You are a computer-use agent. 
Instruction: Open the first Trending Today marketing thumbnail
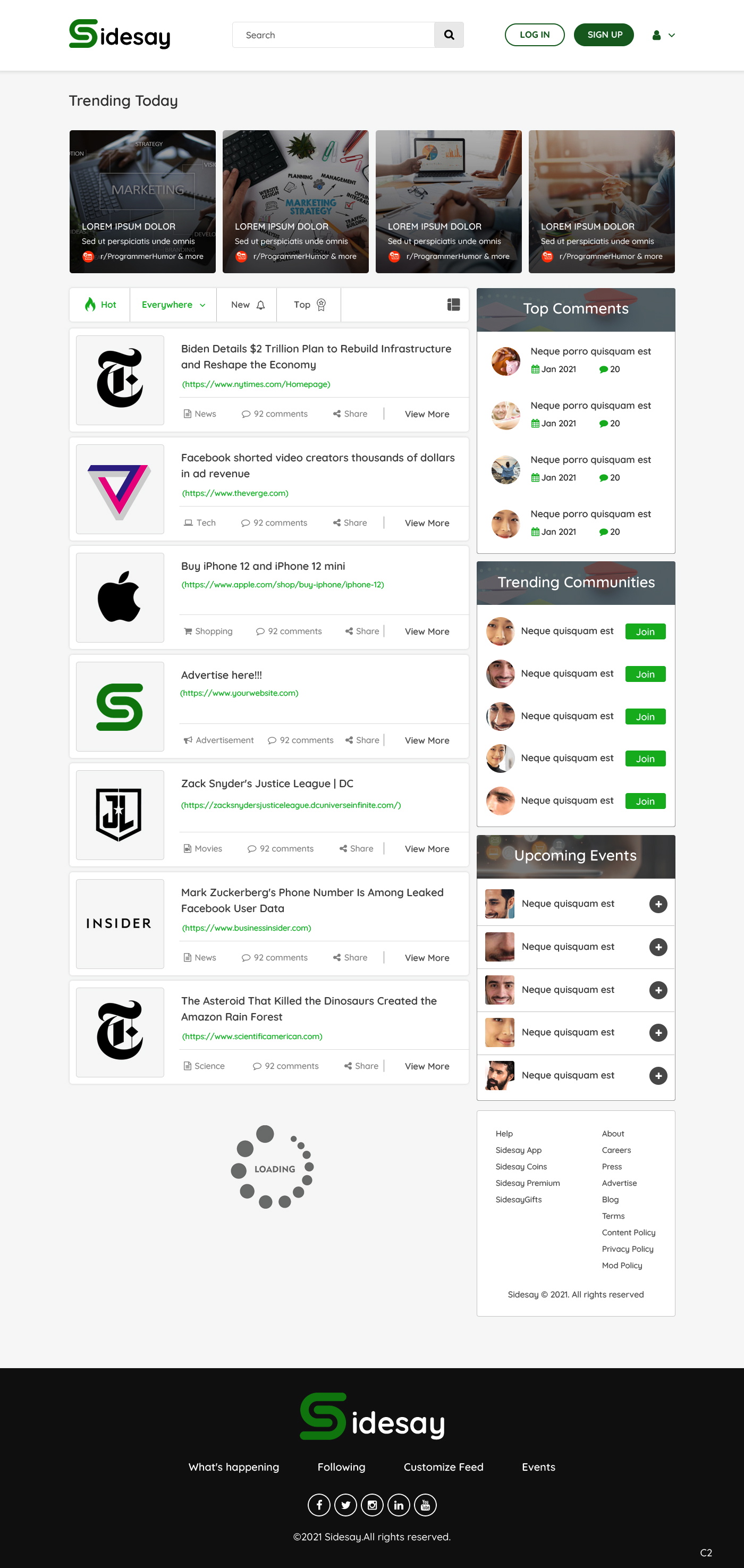[x=142, y=201]
